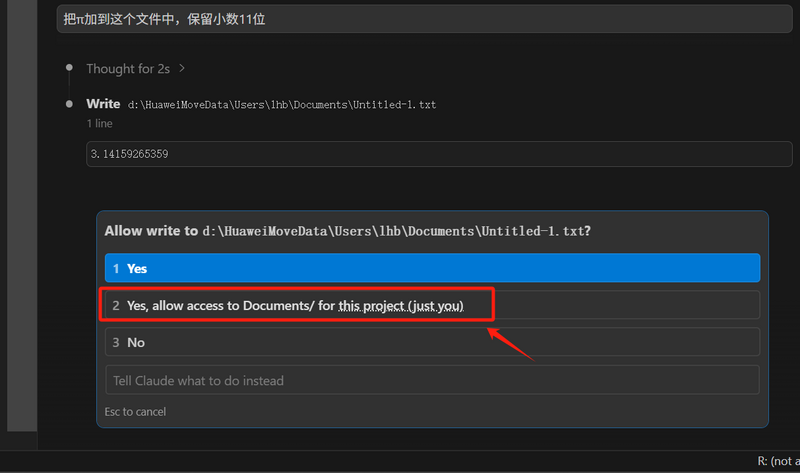Screen dimensions: 800x473
Task: Click the "R: (not a" status bar item
Action: click(776, 461)
